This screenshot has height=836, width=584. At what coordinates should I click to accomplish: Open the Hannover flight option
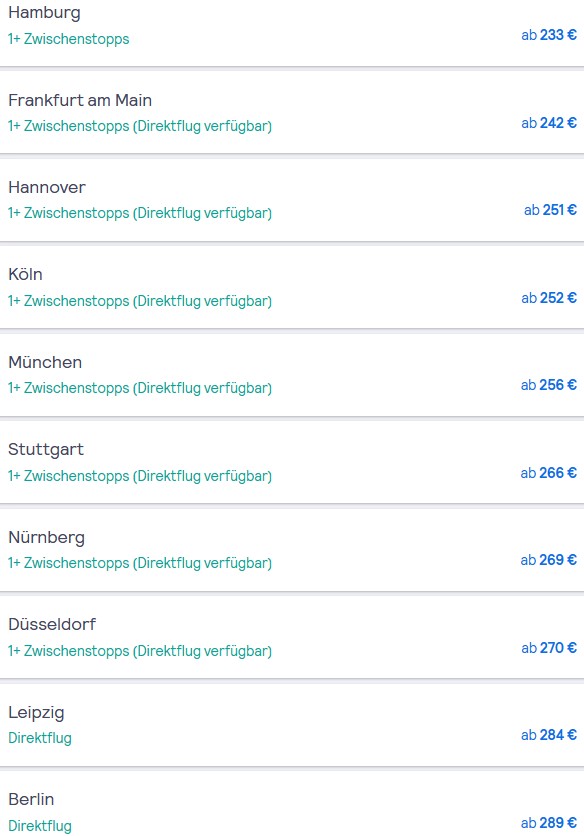tap(292, 200)
